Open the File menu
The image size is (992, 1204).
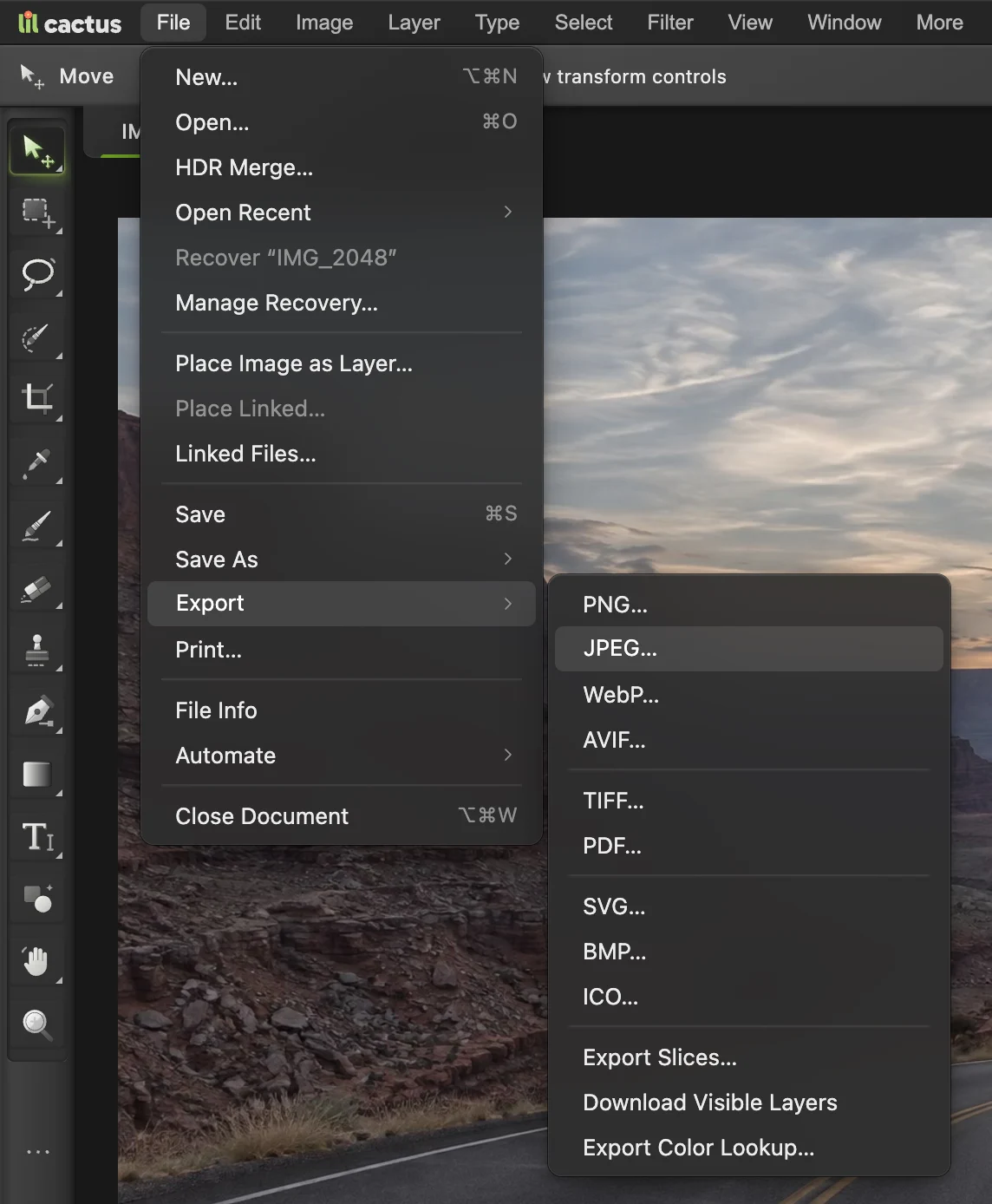coord(173,23)
